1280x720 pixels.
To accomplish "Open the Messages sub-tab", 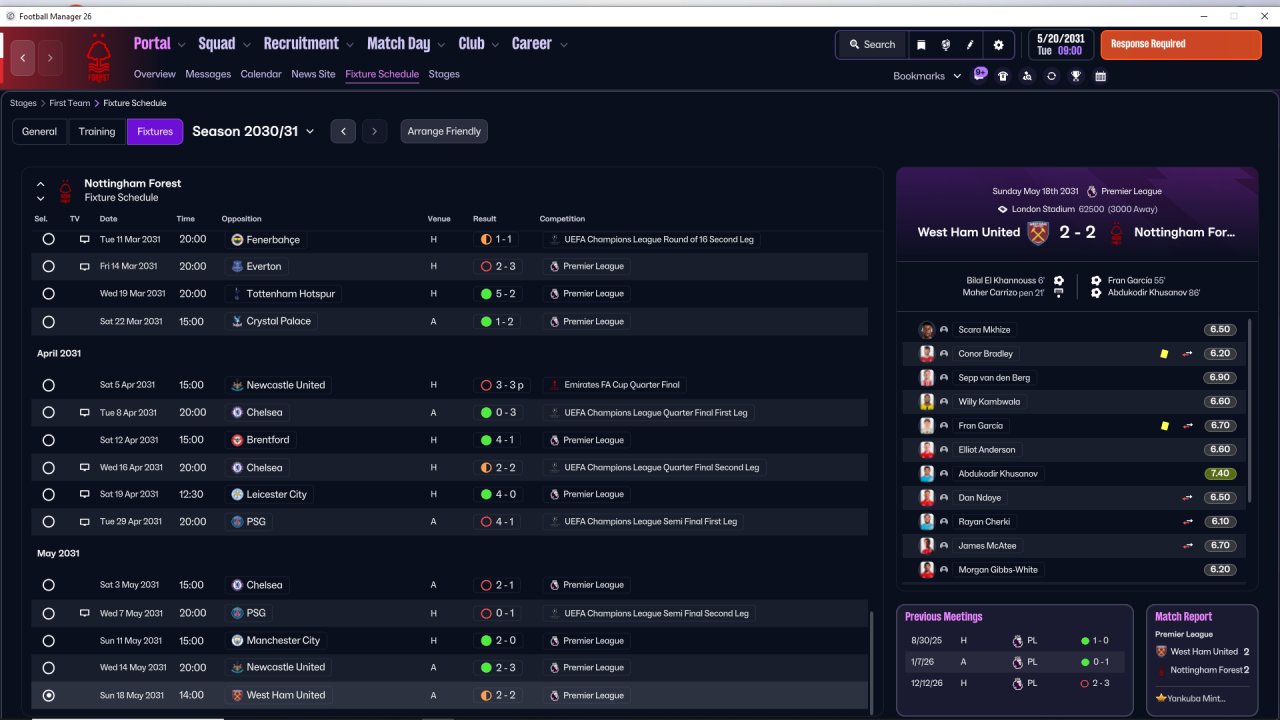I will [208, 74].
